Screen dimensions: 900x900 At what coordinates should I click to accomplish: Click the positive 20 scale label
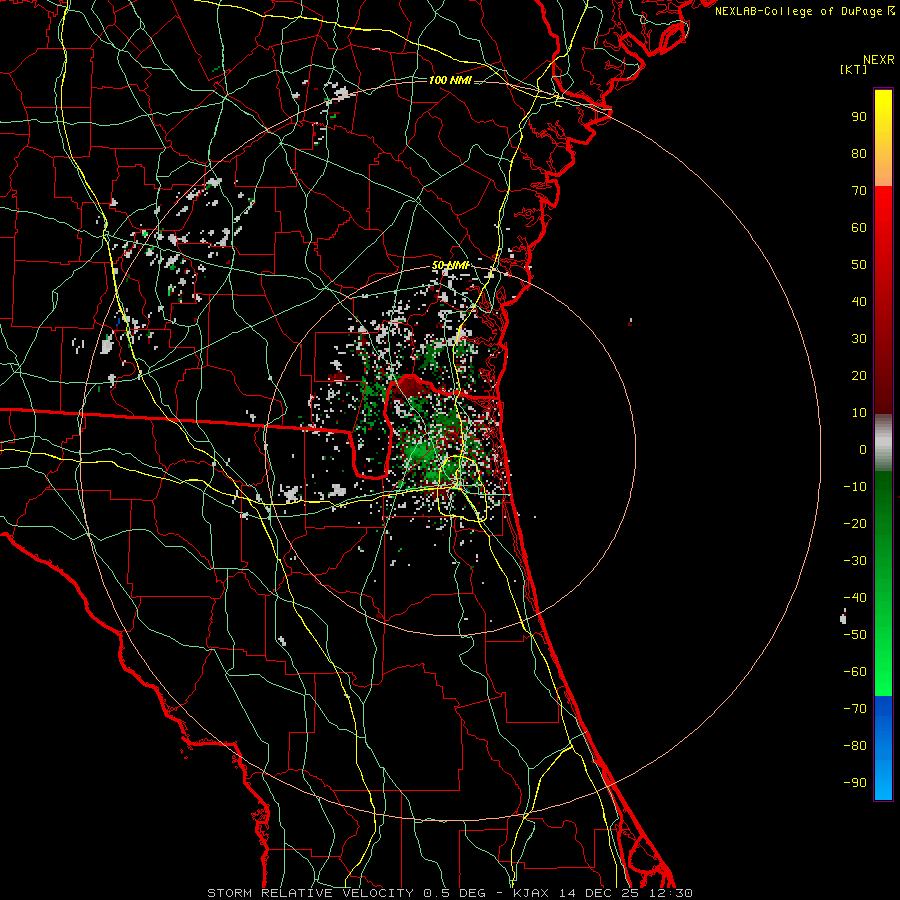[859, 376]
